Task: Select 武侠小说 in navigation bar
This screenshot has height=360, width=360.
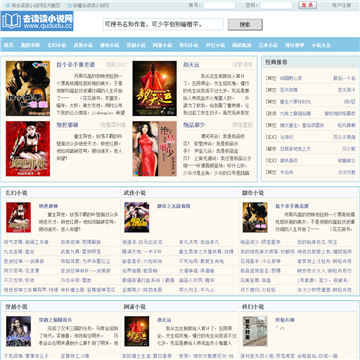Action: (x=83, y=45)
